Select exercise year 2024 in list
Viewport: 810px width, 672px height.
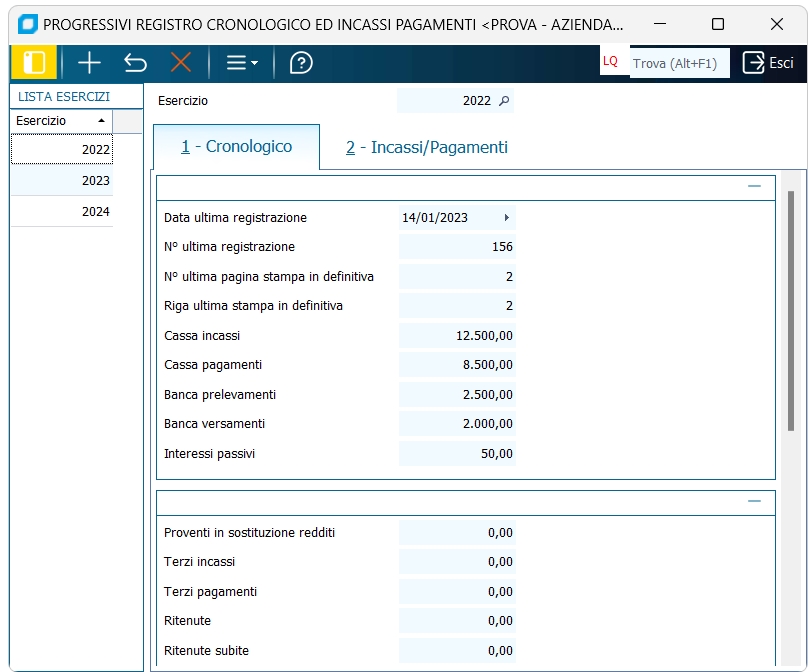[x=61, y=212]
